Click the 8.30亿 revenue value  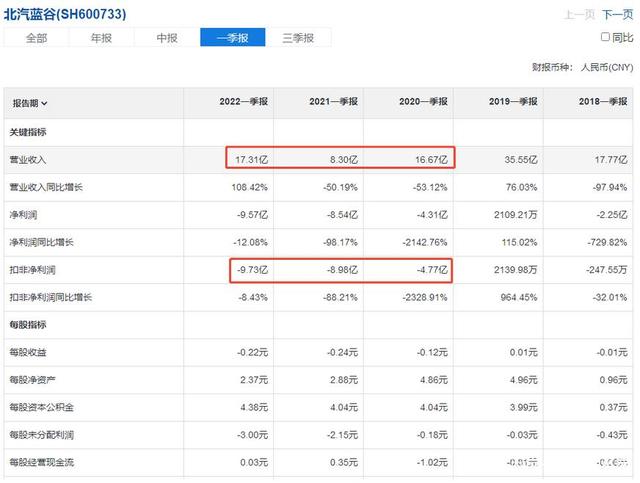click(344, 160)
